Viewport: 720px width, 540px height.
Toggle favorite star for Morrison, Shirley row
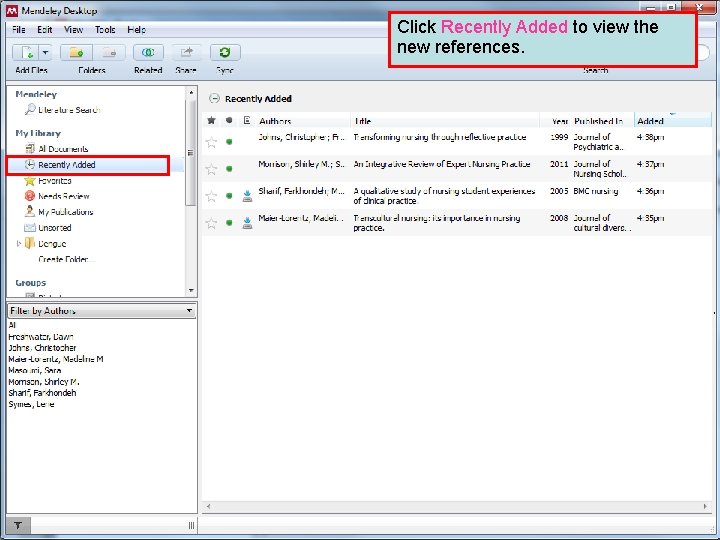tap(211, 169)
